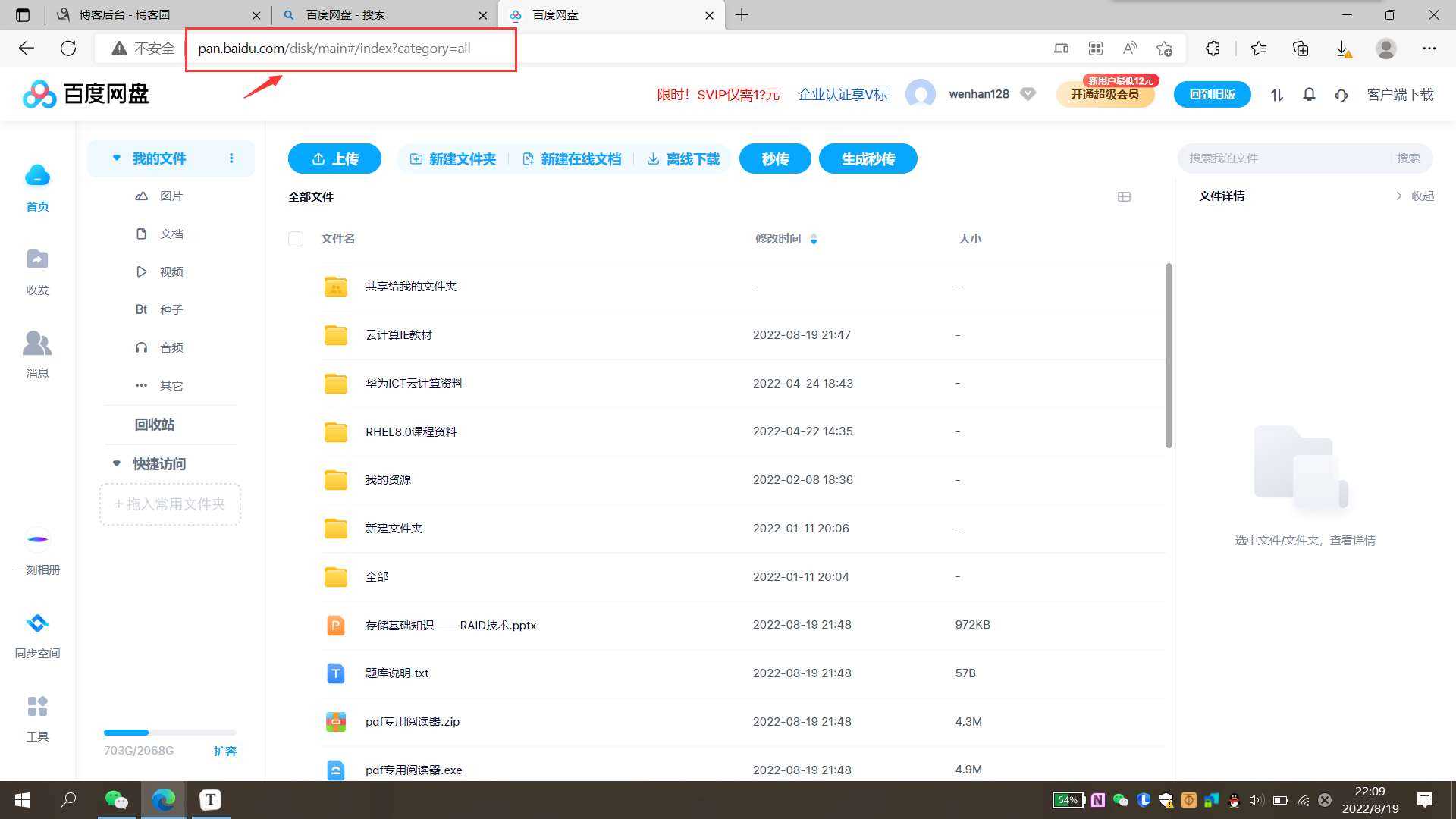
Task: Toggle the select-all files checkbox
Action: [296, 239]
